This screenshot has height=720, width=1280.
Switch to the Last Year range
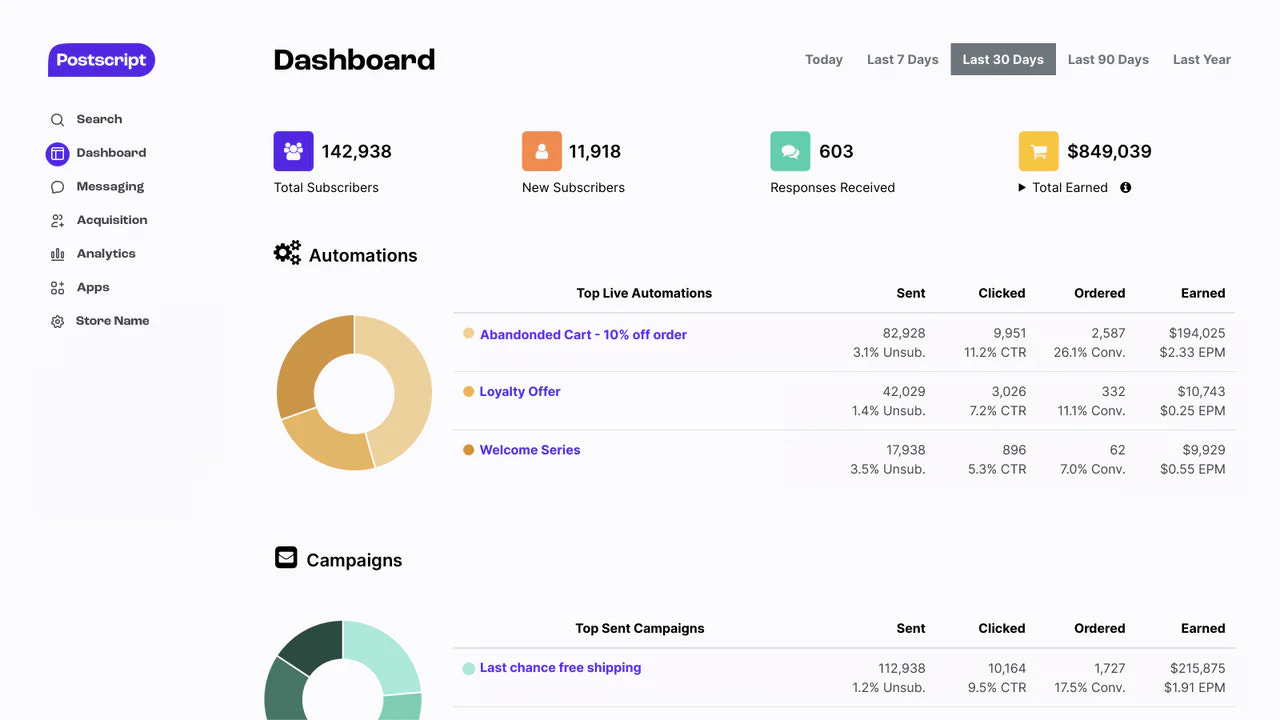tap(1201, 60)
